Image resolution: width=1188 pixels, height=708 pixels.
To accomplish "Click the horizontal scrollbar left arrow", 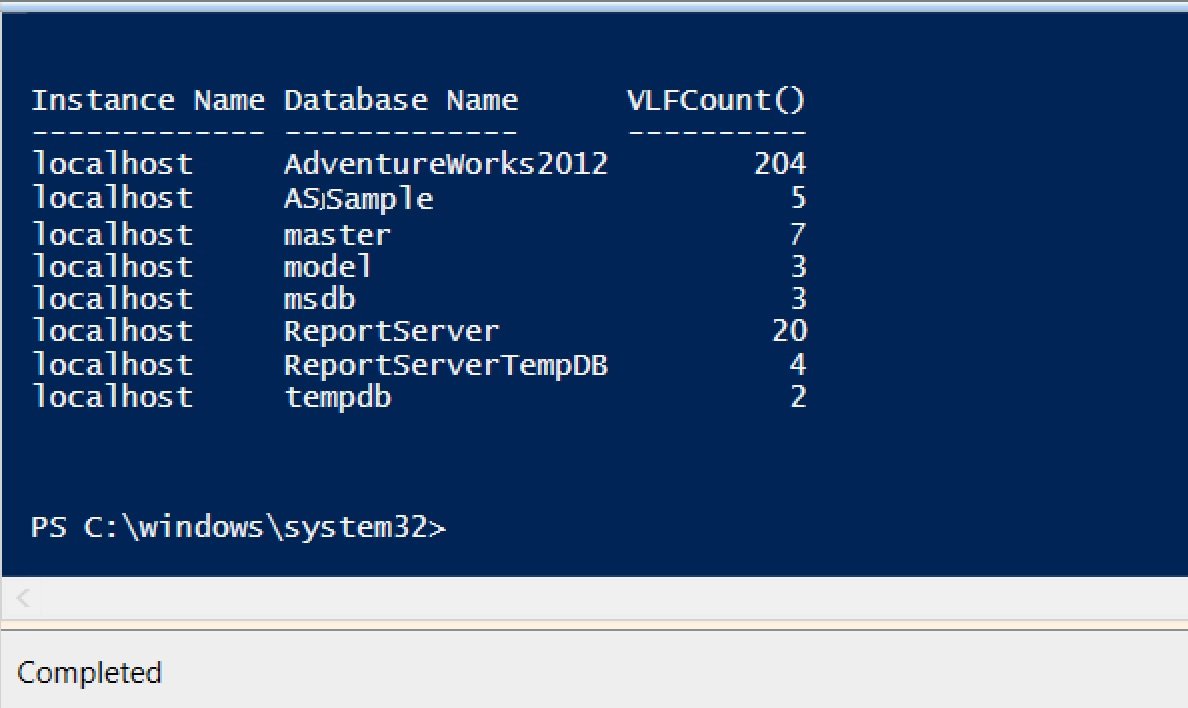I will click(x=23, y=598).
